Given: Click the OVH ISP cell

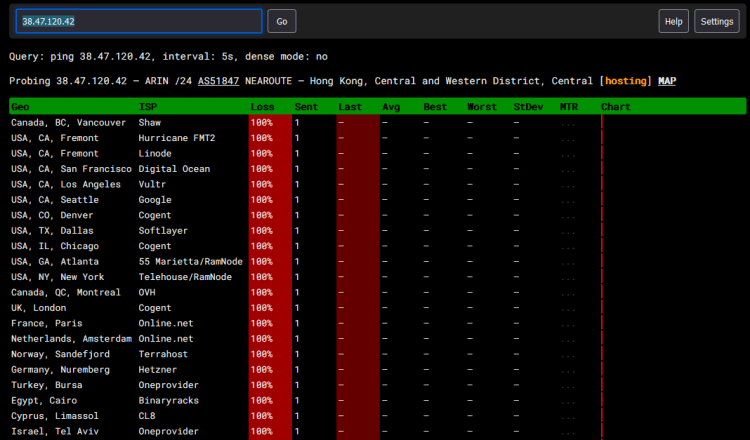Looking at the screenshot, I should click(x=147, y=292).
